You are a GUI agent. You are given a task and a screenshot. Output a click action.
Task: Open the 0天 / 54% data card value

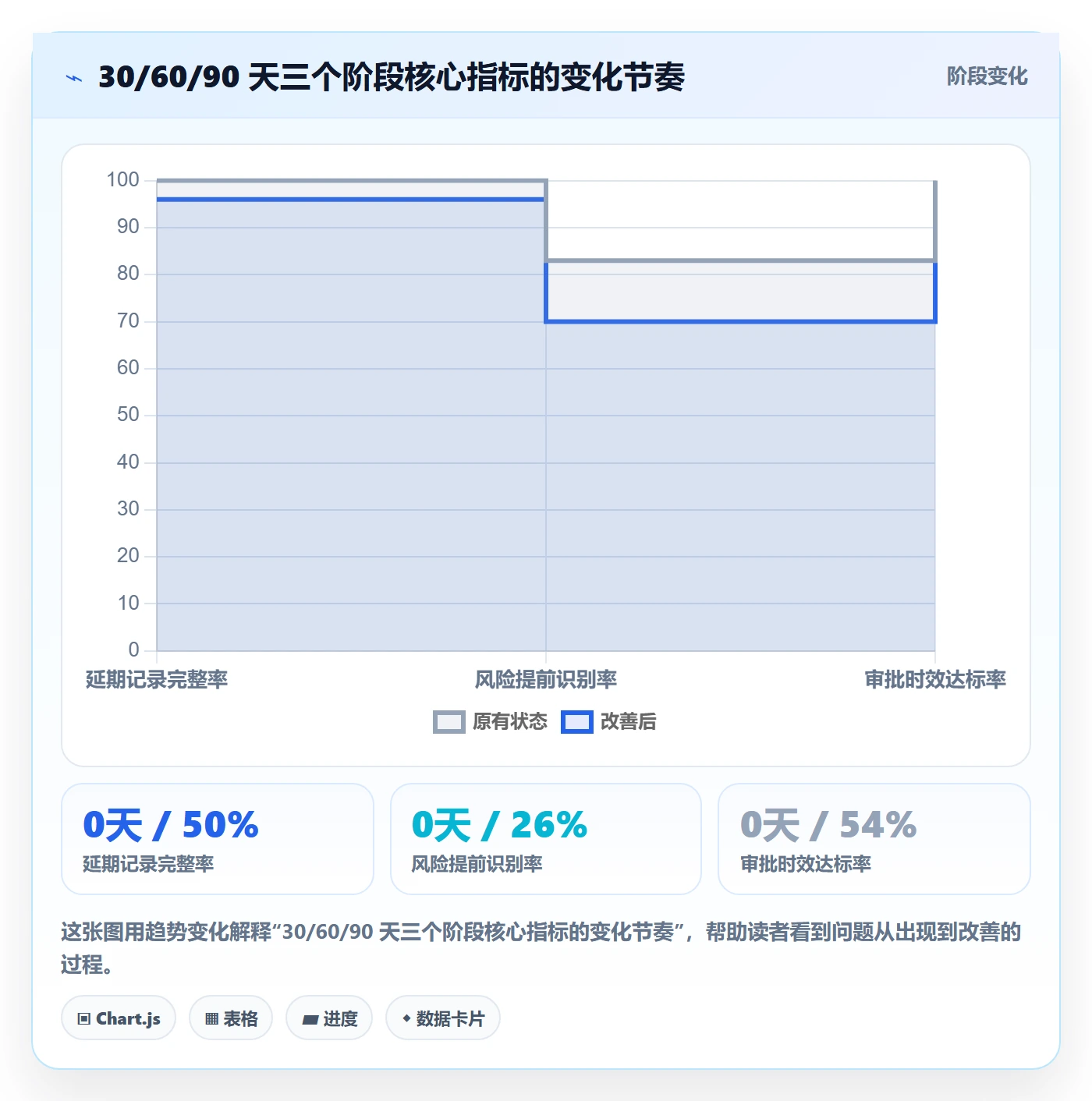coord(828,825)
